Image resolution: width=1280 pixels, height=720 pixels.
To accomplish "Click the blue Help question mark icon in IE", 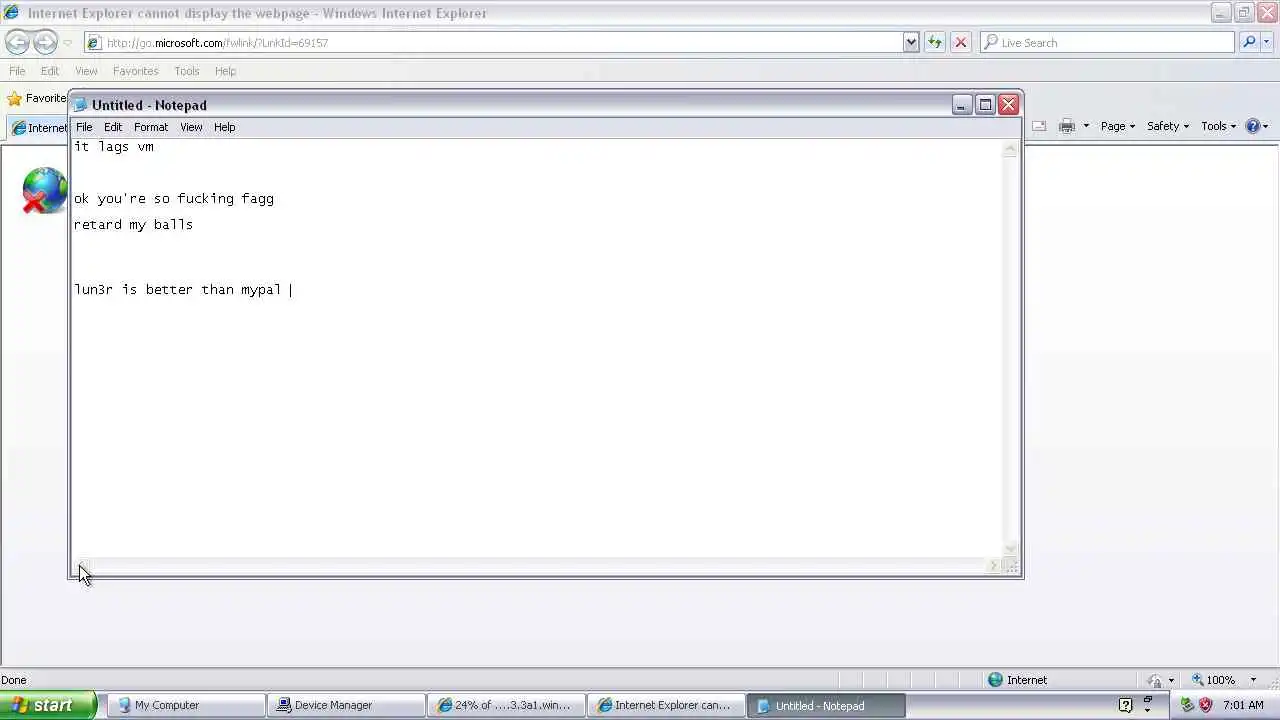I will coord(1253,126).
